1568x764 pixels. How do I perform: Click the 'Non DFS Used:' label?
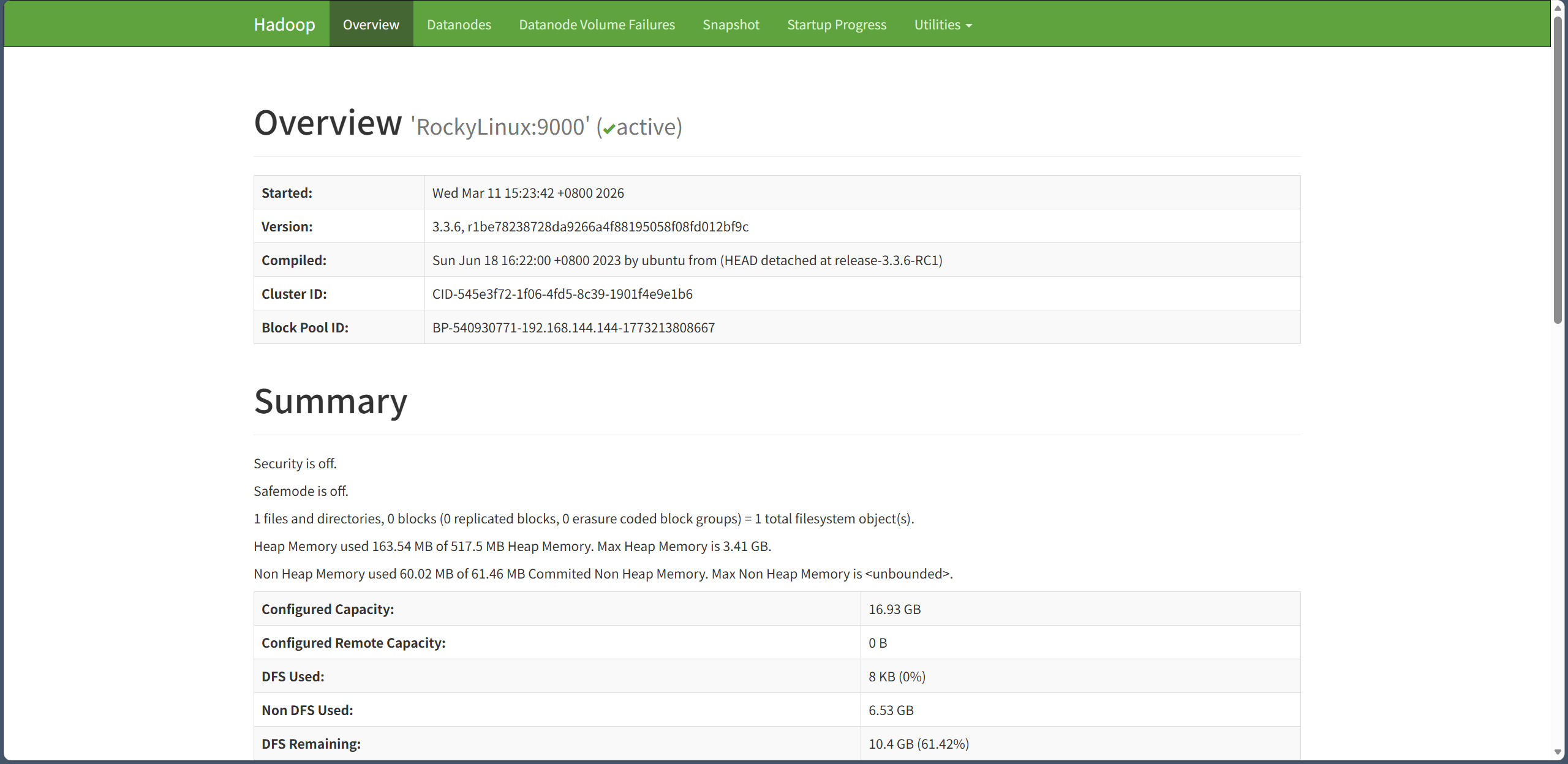point(307,710)
